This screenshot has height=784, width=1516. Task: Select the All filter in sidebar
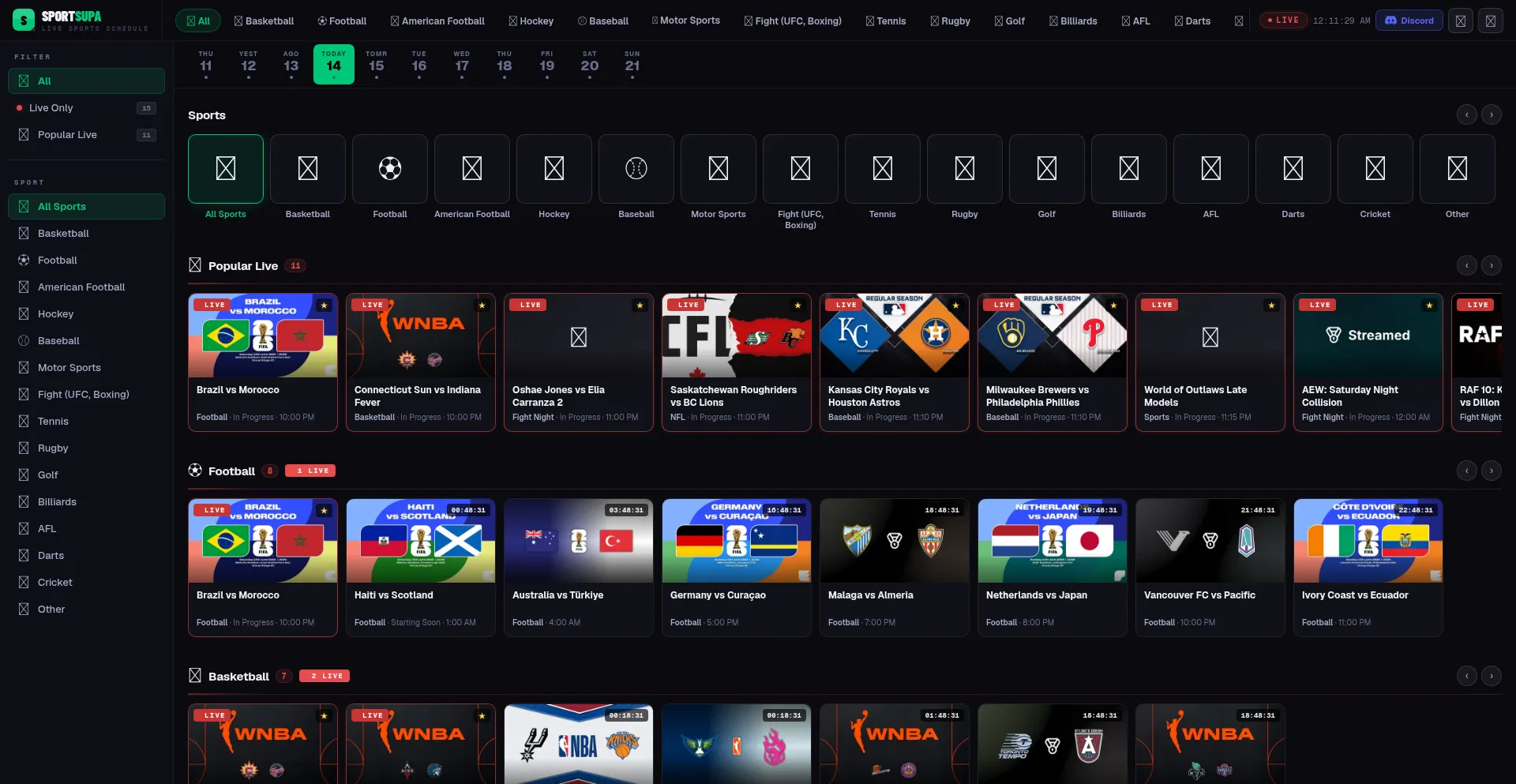click(x=86, y=81)
